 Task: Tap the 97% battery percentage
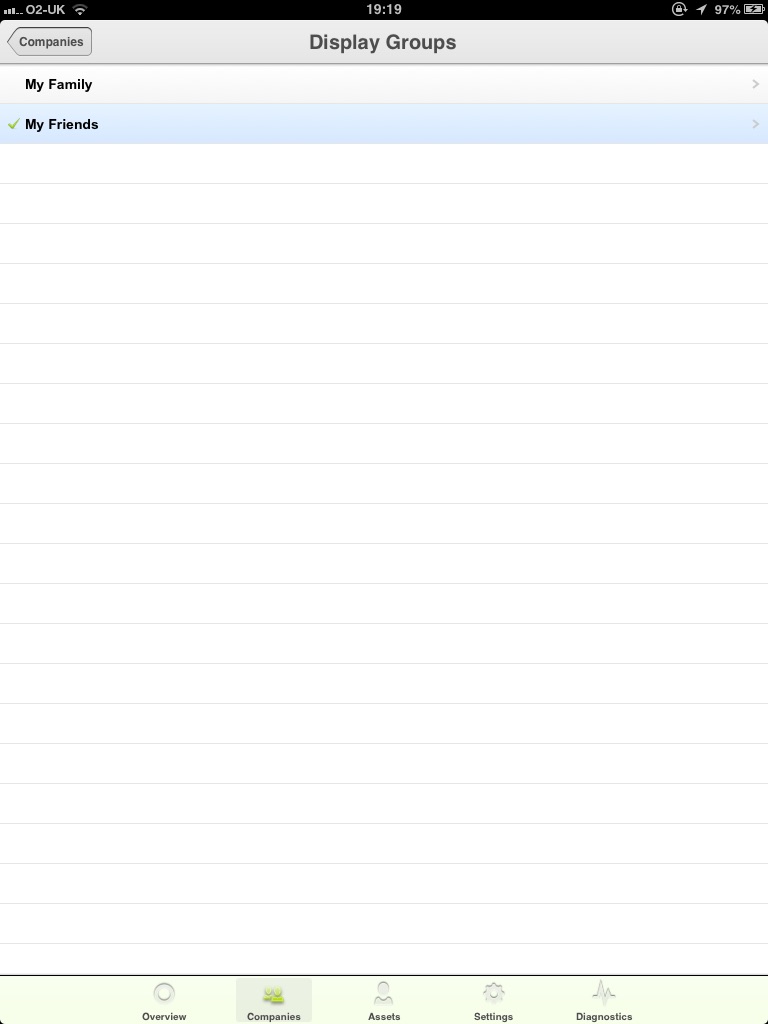click(727, 10)
